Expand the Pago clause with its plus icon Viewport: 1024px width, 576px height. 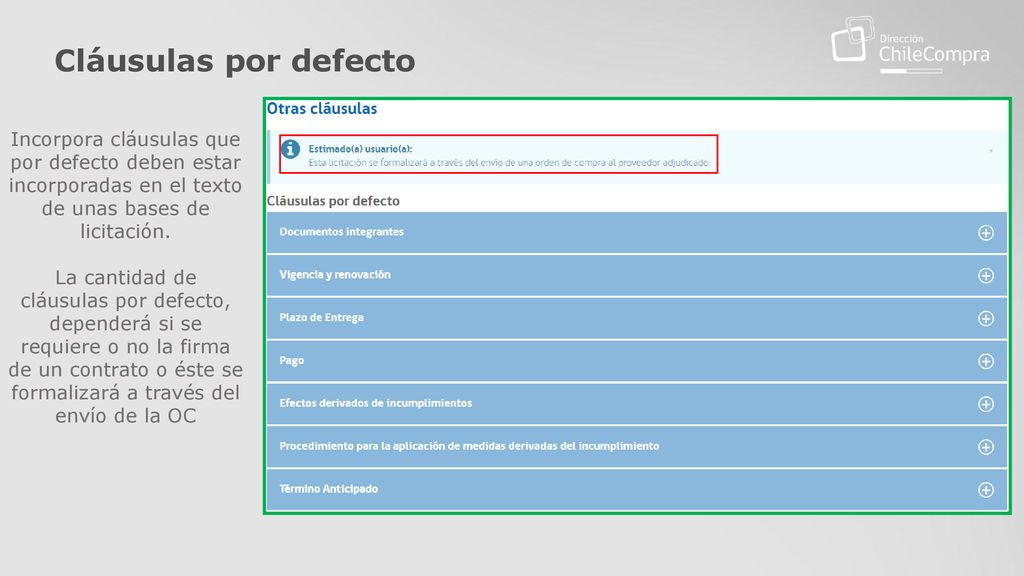click(x=985, y=361)
